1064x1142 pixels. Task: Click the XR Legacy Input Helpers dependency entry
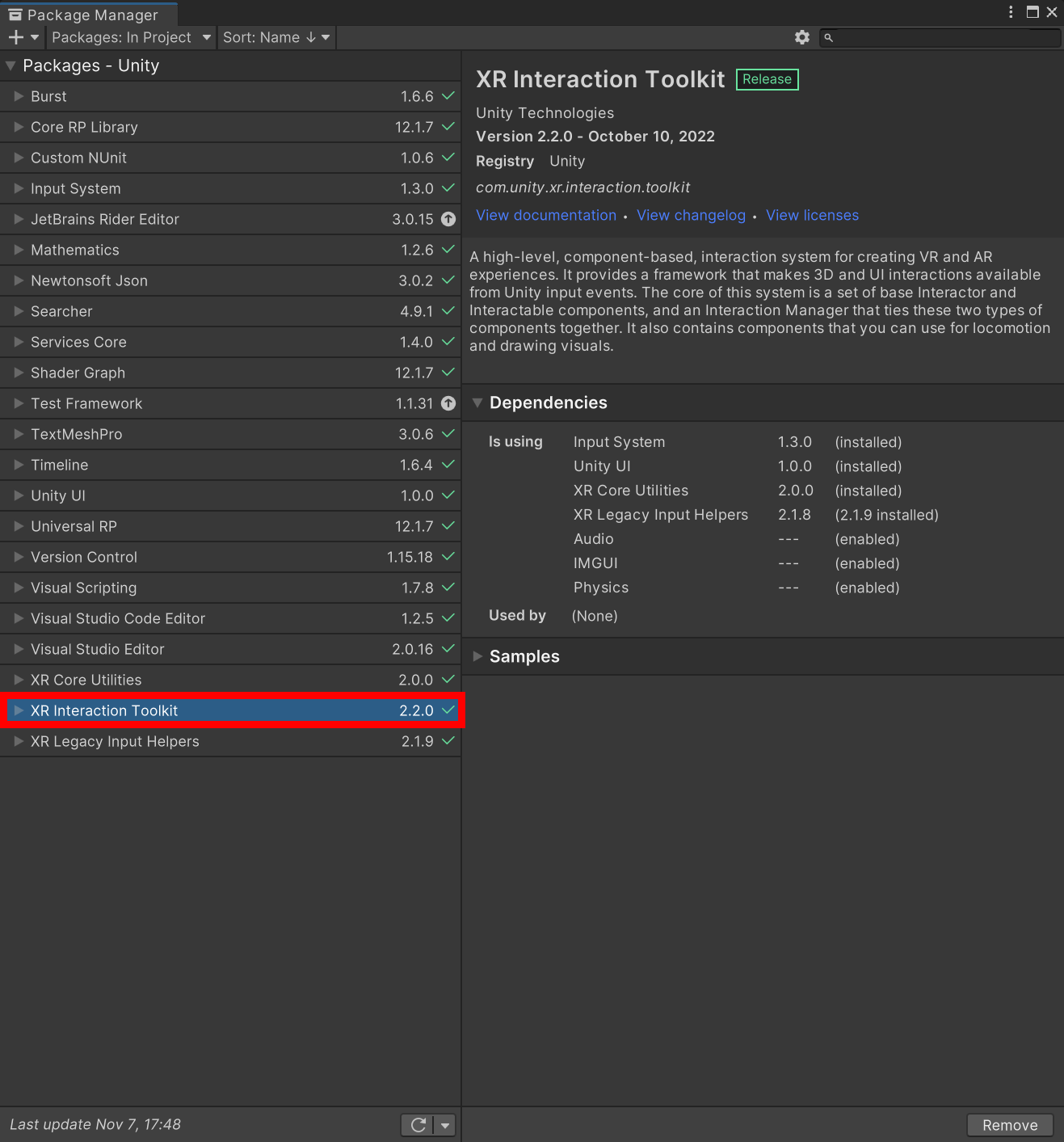(x=661, y=515)
